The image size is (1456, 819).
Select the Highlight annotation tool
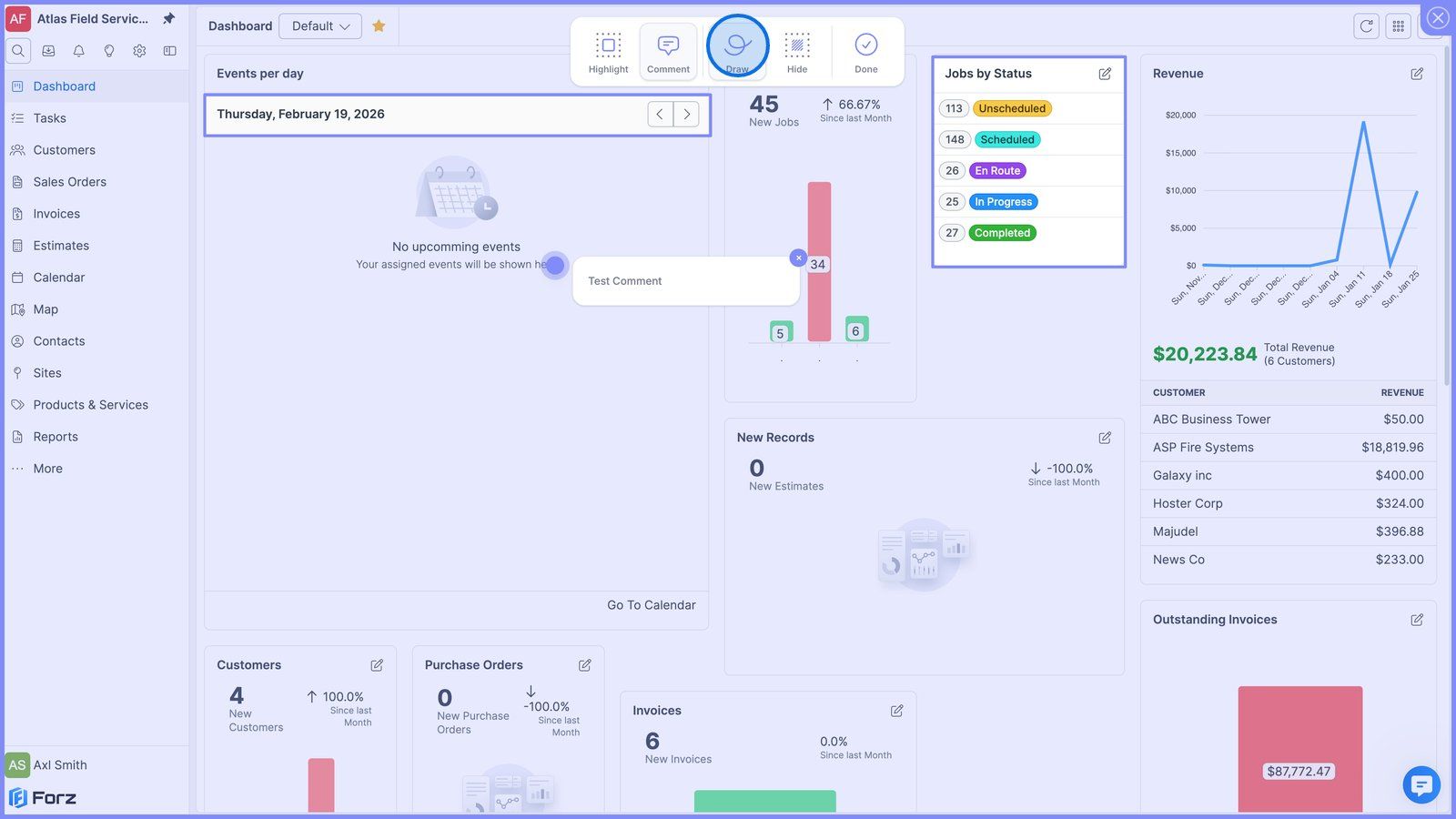(608, 53)
